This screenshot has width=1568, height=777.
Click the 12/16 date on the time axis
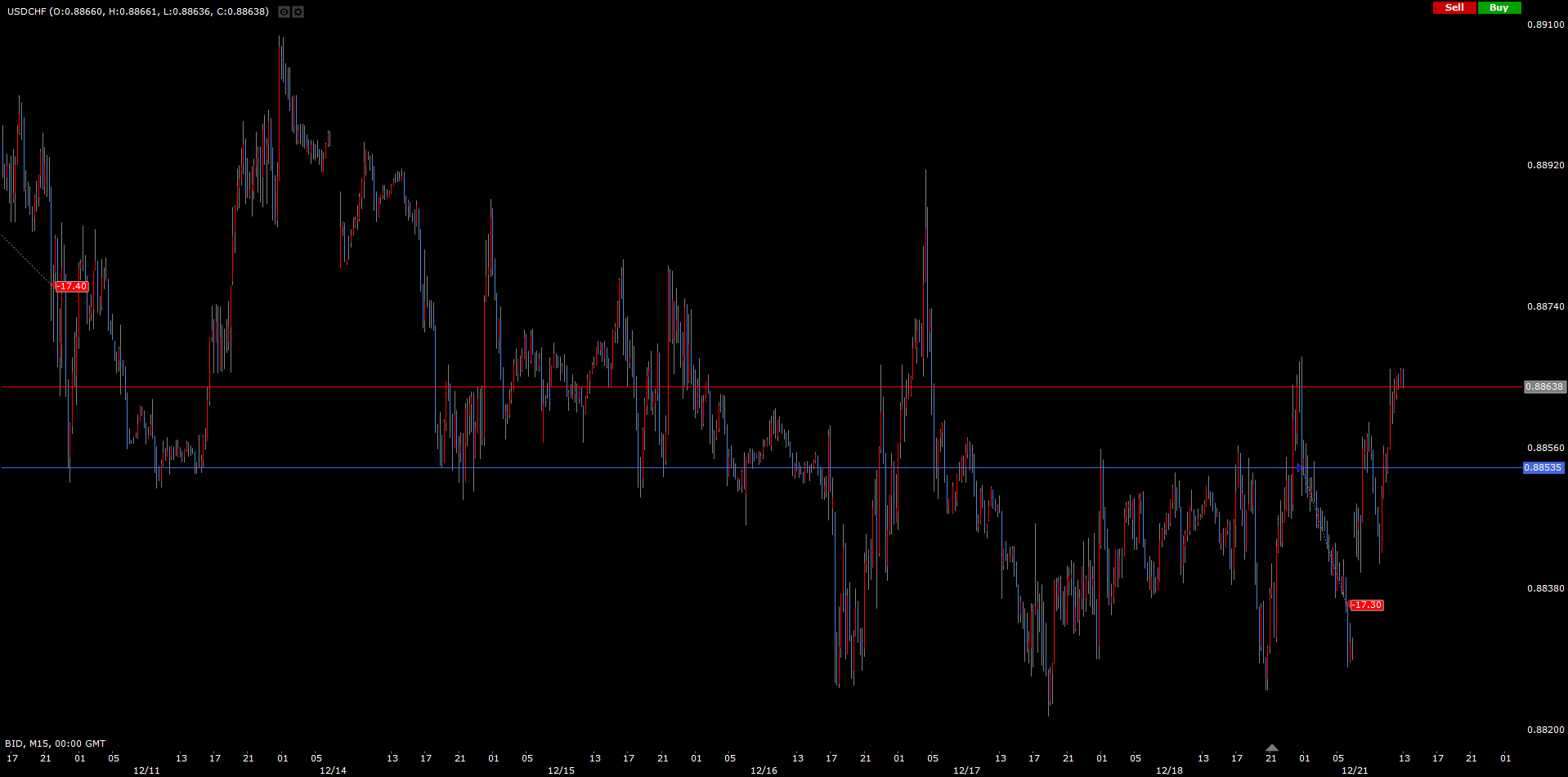pyautogui.click(x=764, y=770)
